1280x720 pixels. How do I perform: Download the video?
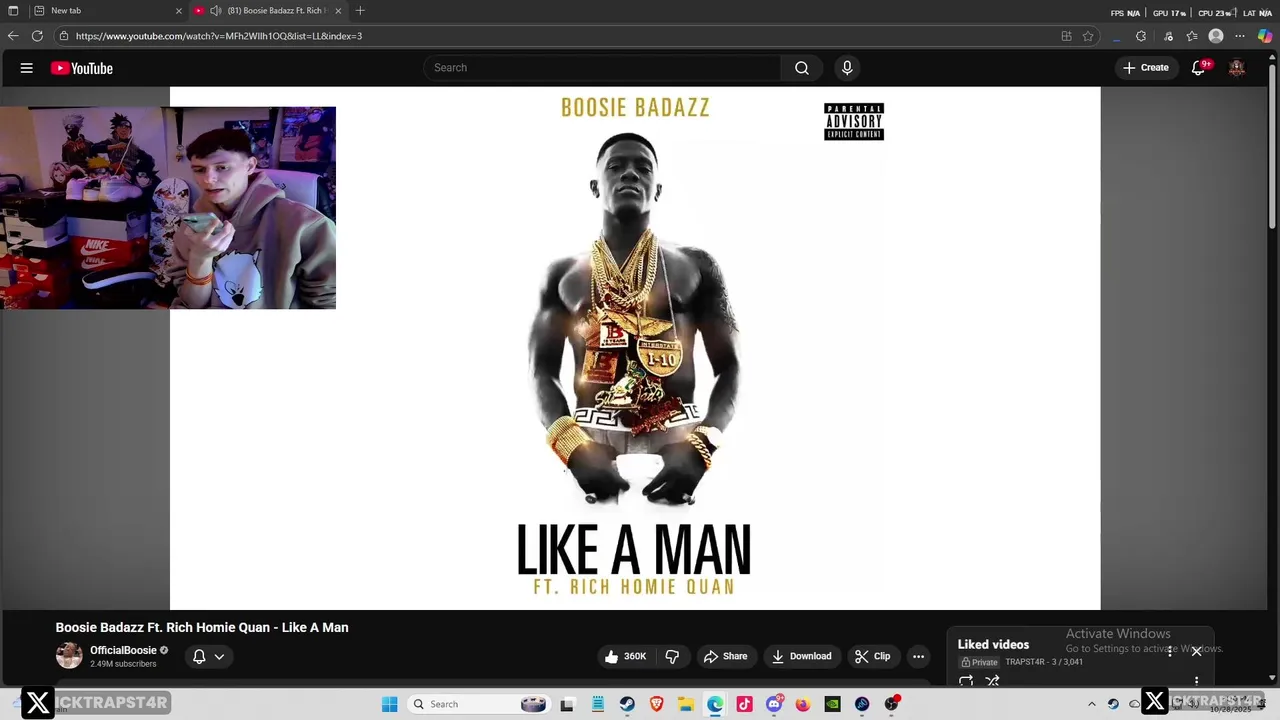(801, 656)
